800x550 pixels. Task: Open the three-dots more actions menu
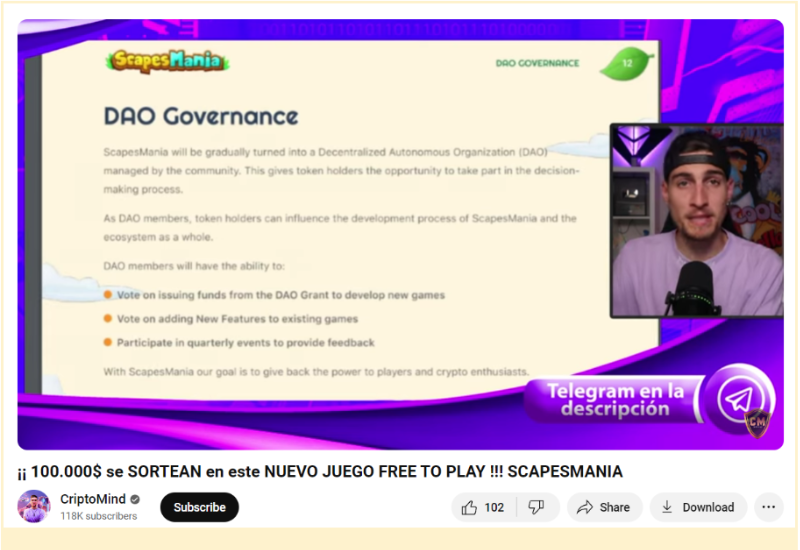click(768, 507)
